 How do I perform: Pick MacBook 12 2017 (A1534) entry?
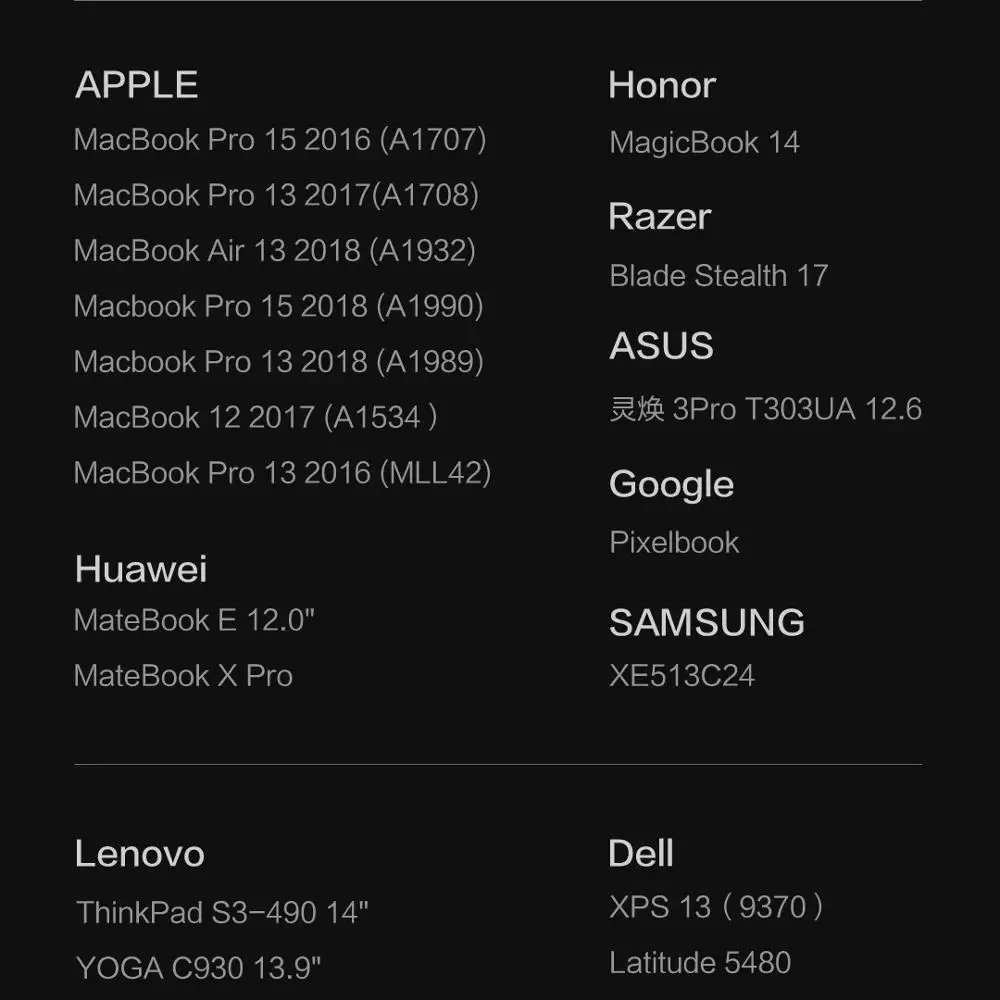point(255,417)
